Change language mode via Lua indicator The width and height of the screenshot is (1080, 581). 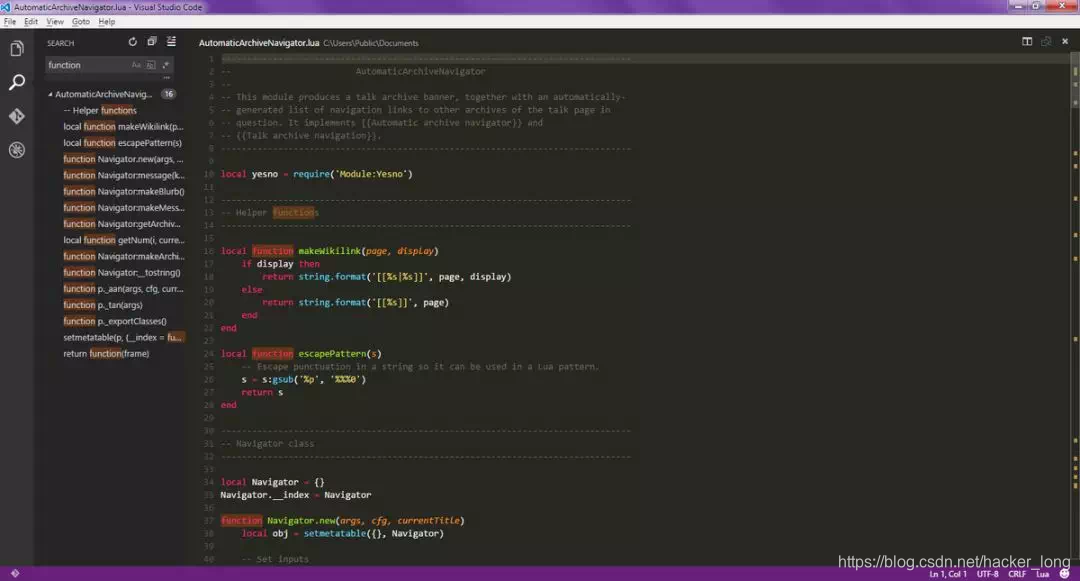tap(1042, 574)
